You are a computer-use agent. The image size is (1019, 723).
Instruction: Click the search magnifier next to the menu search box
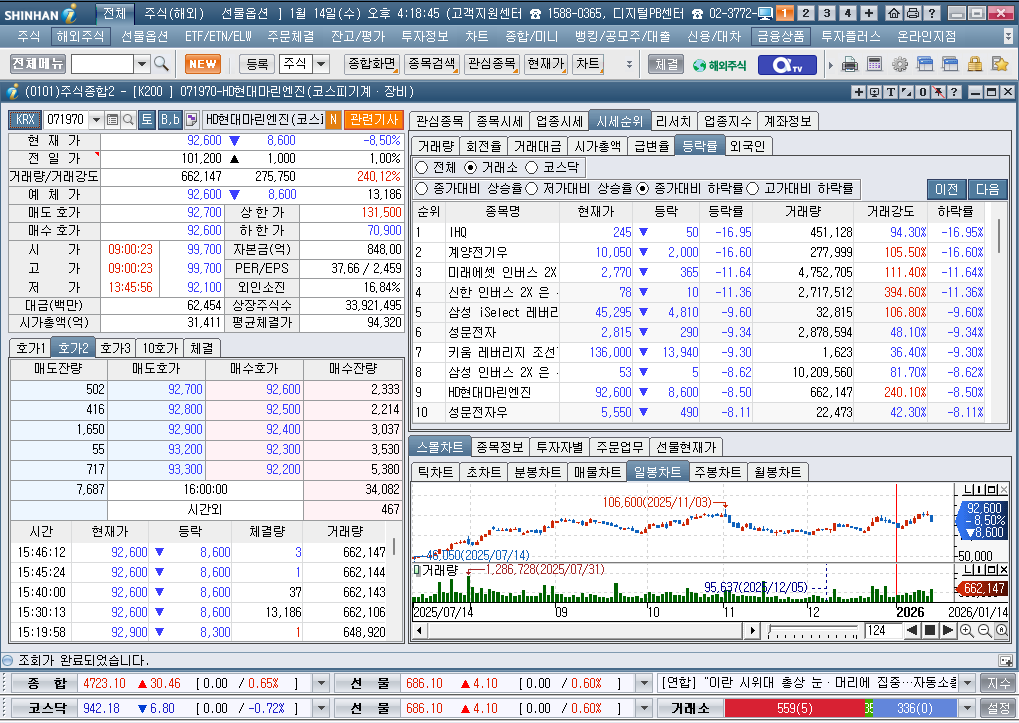pos(161,64)
